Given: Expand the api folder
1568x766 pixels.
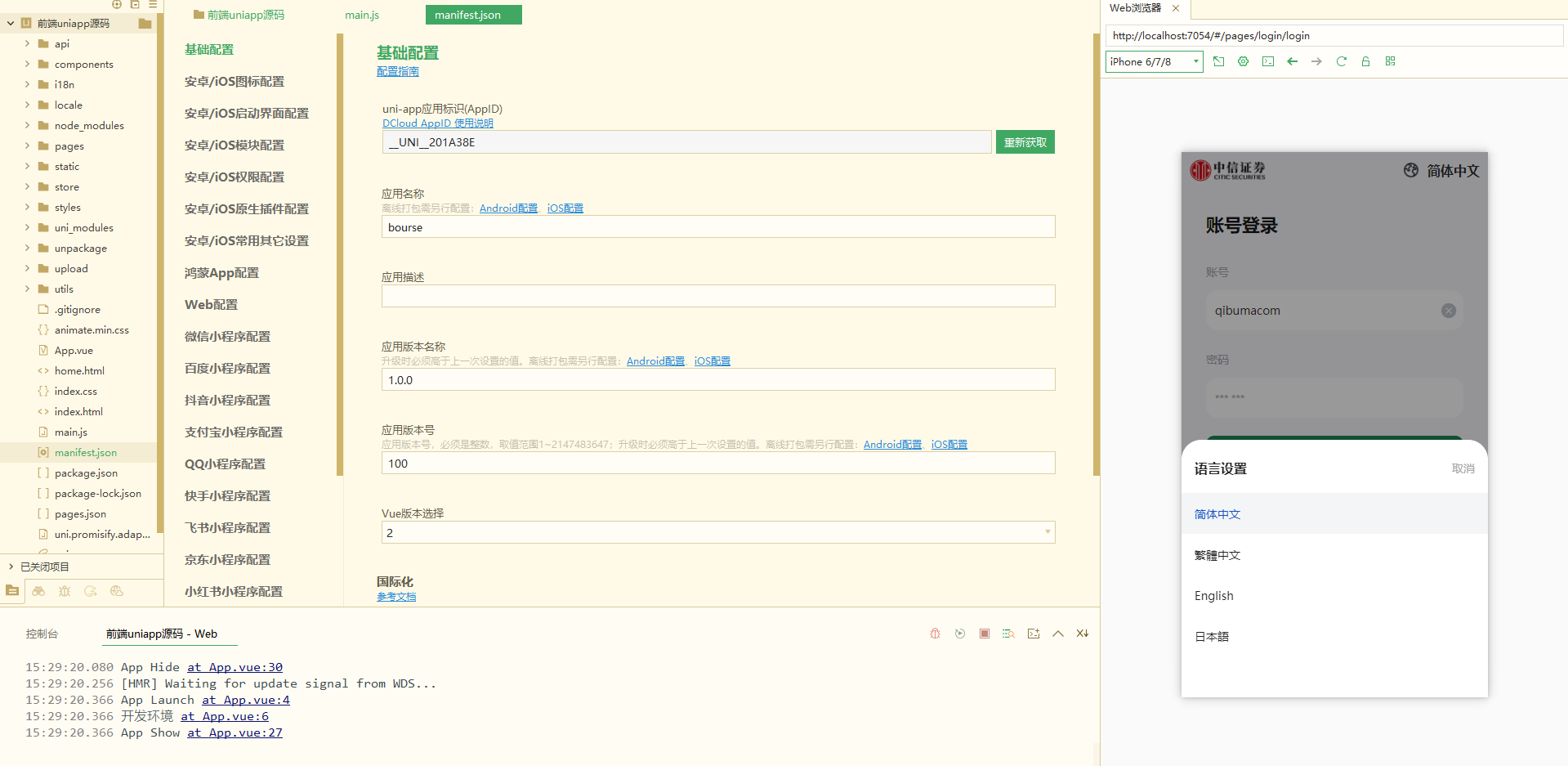Looking at the screenshot, I should 27,44.
